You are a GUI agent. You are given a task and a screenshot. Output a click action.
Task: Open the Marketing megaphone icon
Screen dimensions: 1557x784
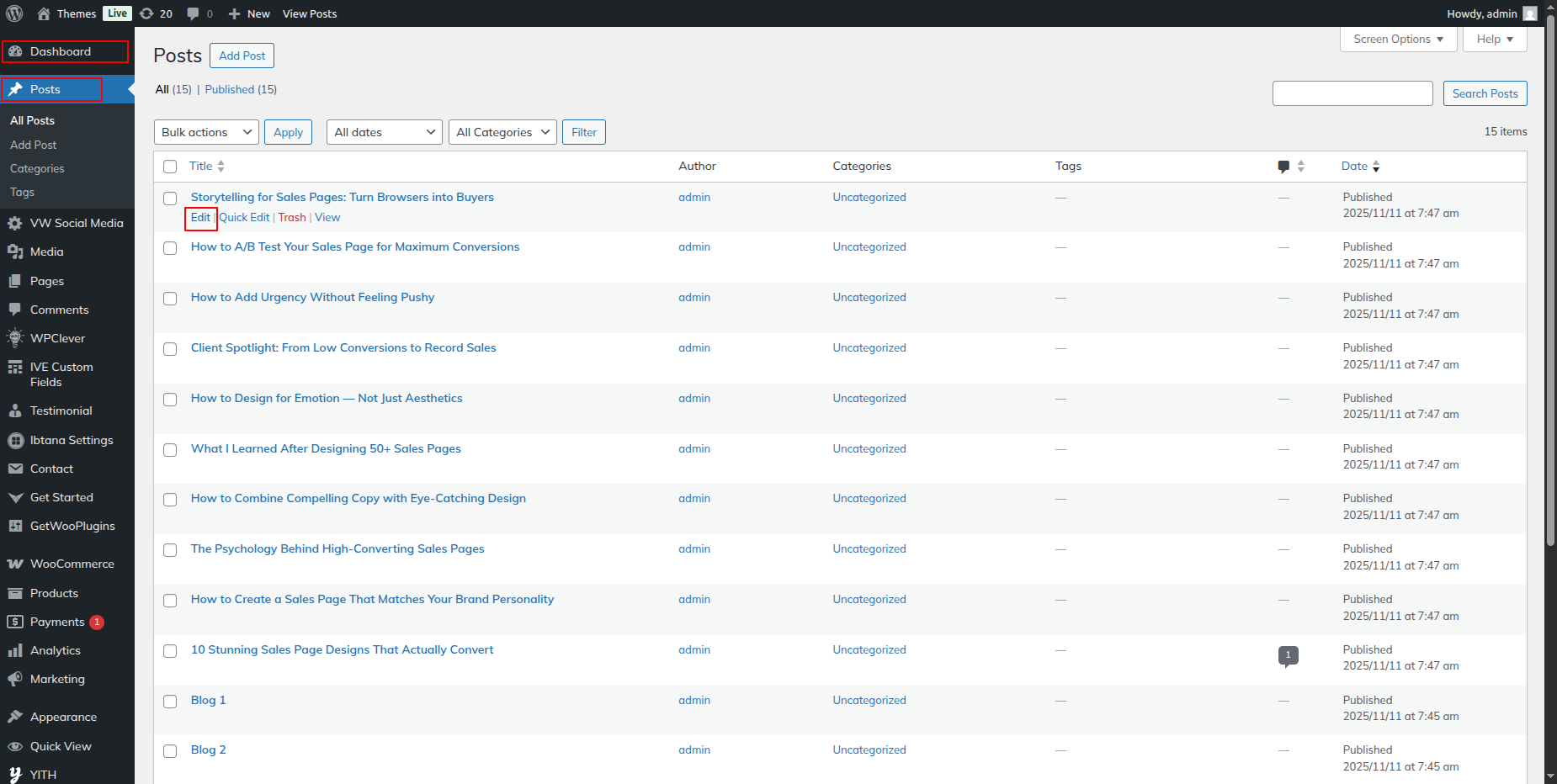point(15,679)
